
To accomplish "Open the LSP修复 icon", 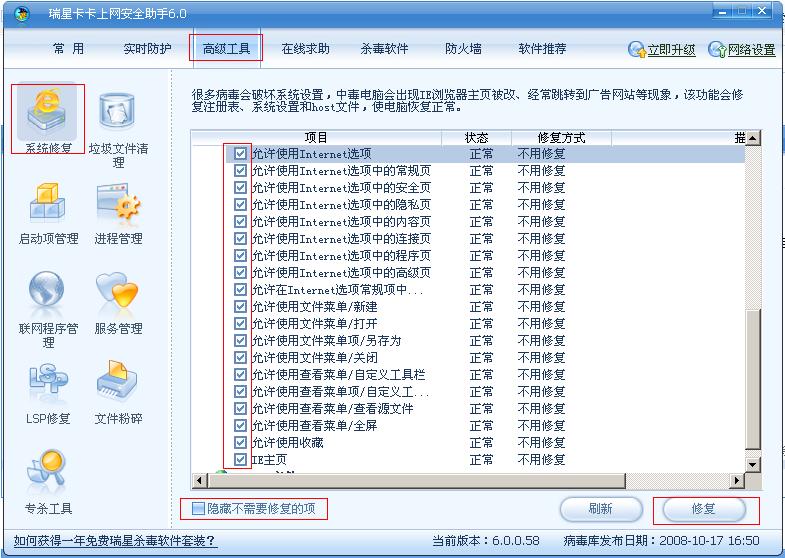I will click(48, 380).
